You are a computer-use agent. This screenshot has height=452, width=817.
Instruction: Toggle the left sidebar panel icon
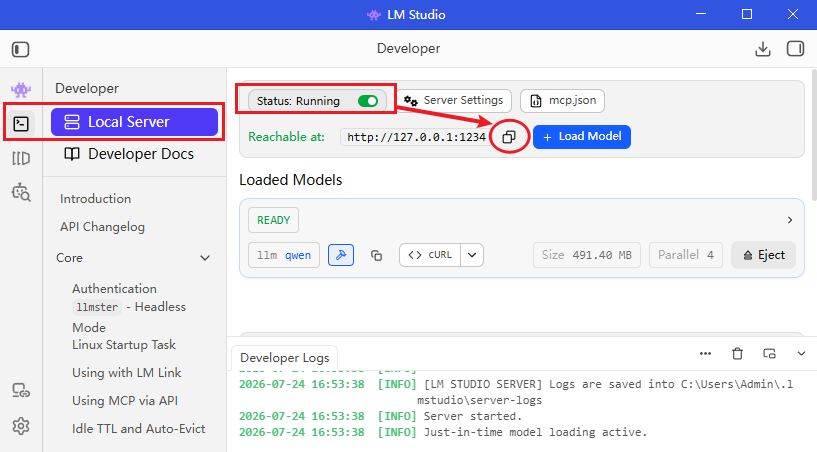click(20, 50)
